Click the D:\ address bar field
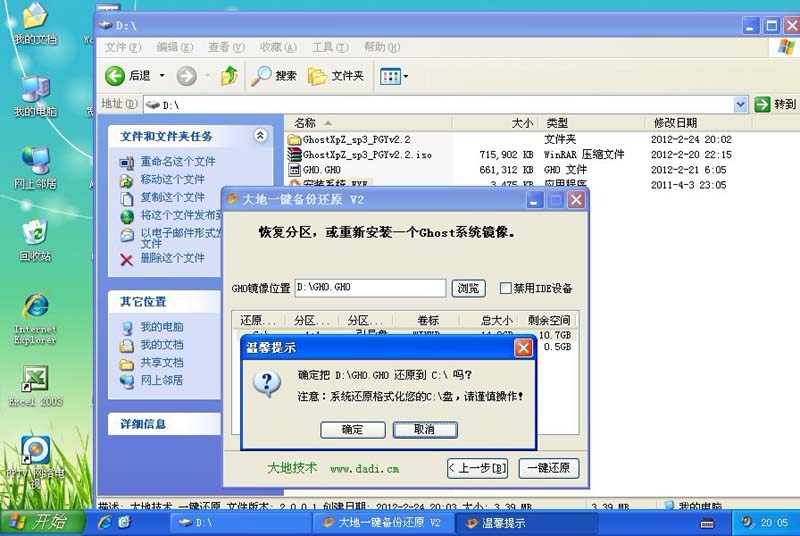Screen dimensions: 800x536 (x=439, y=105)
